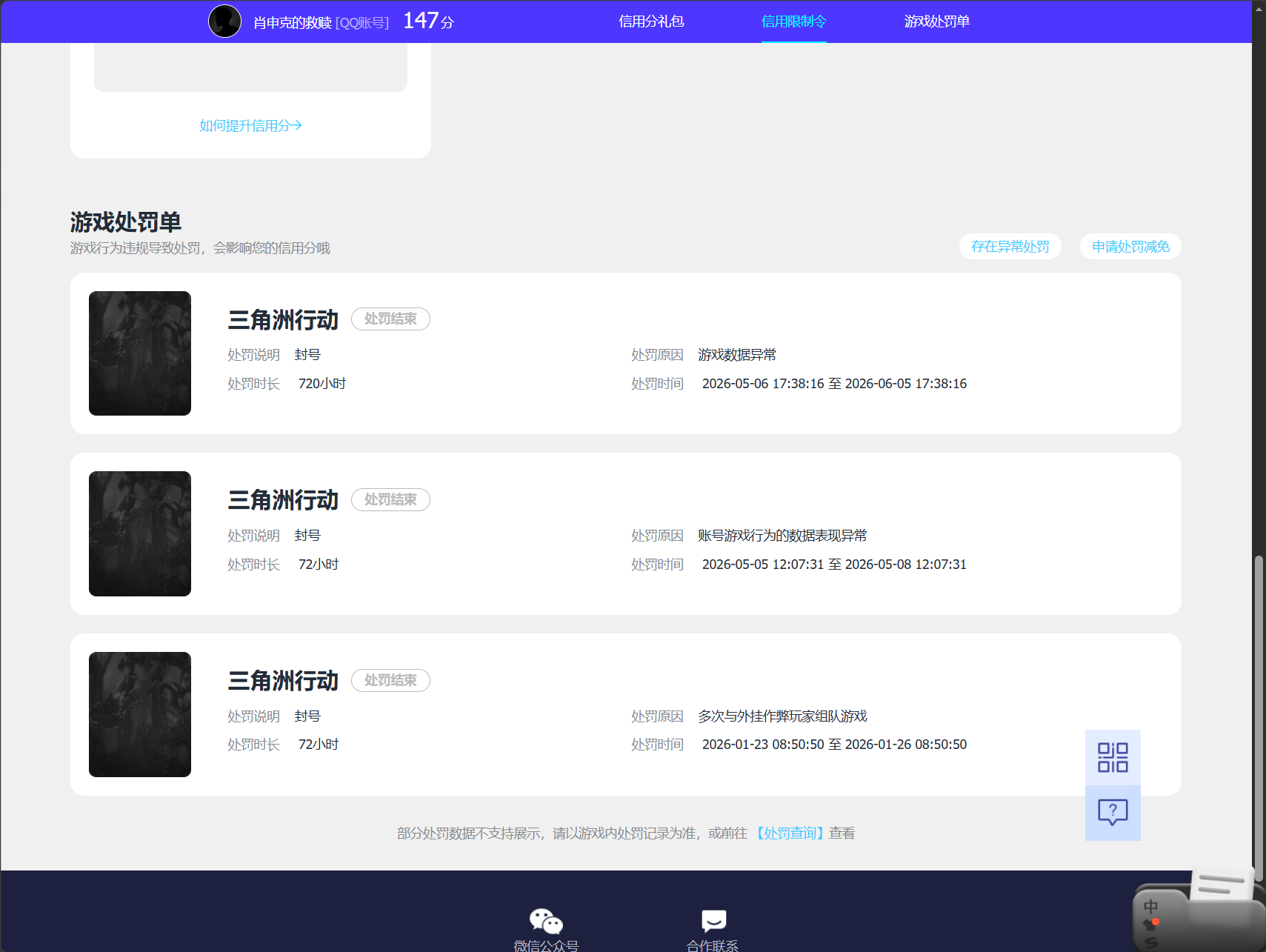Click the WeChat official account icon

tap(546, 921)
